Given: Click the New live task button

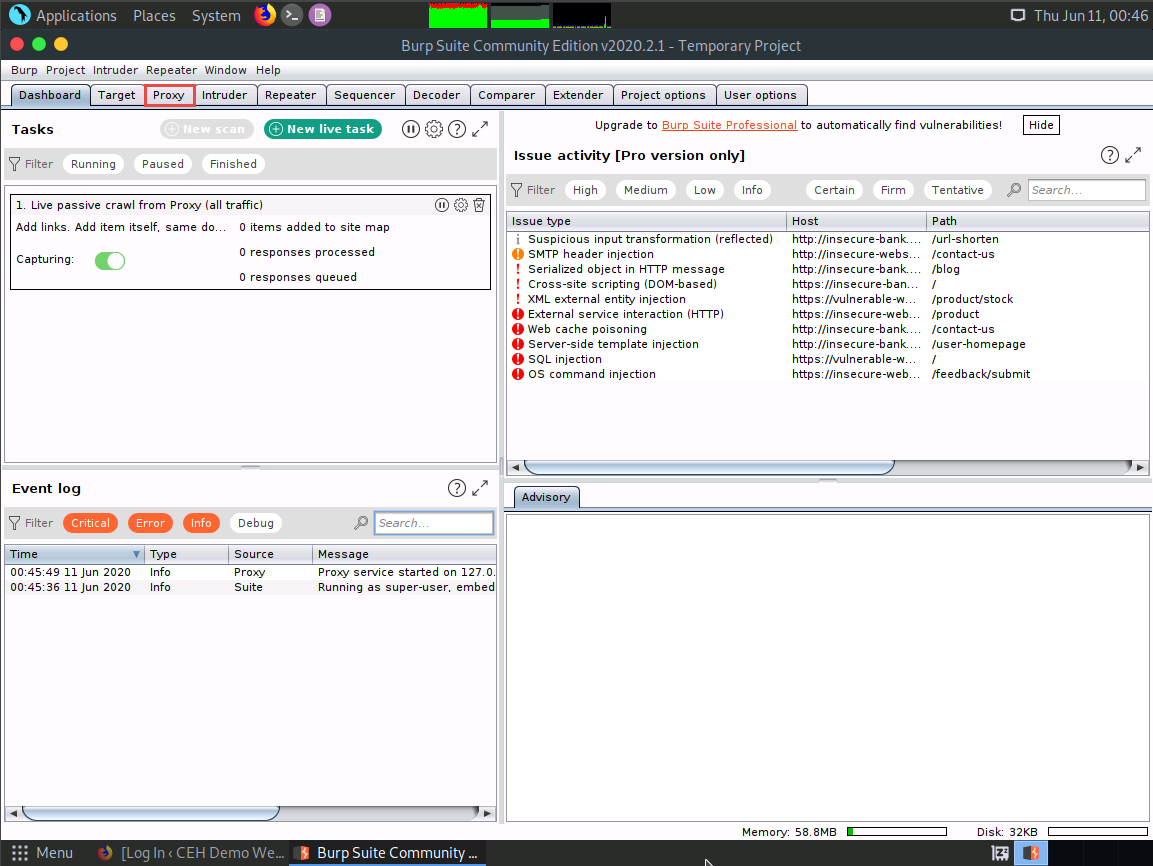Looking at the screenshot, I should point(323,129).
